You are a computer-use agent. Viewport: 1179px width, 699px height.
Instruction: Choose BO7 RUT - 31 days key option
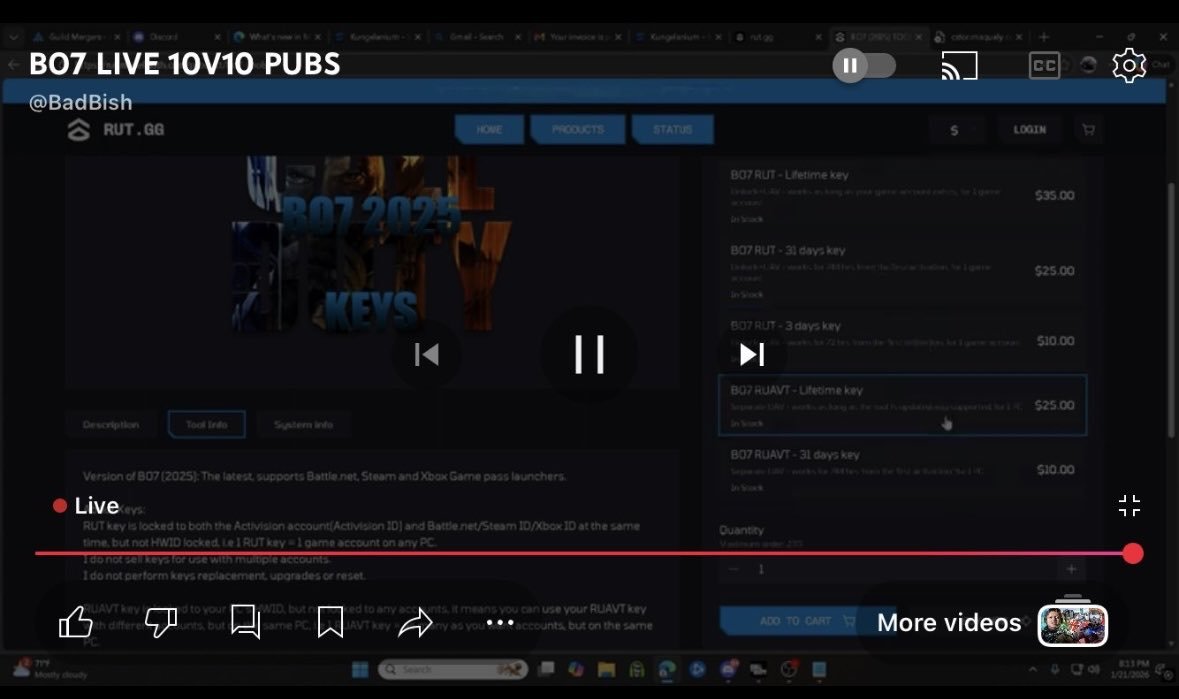click(x=902, y=271)
